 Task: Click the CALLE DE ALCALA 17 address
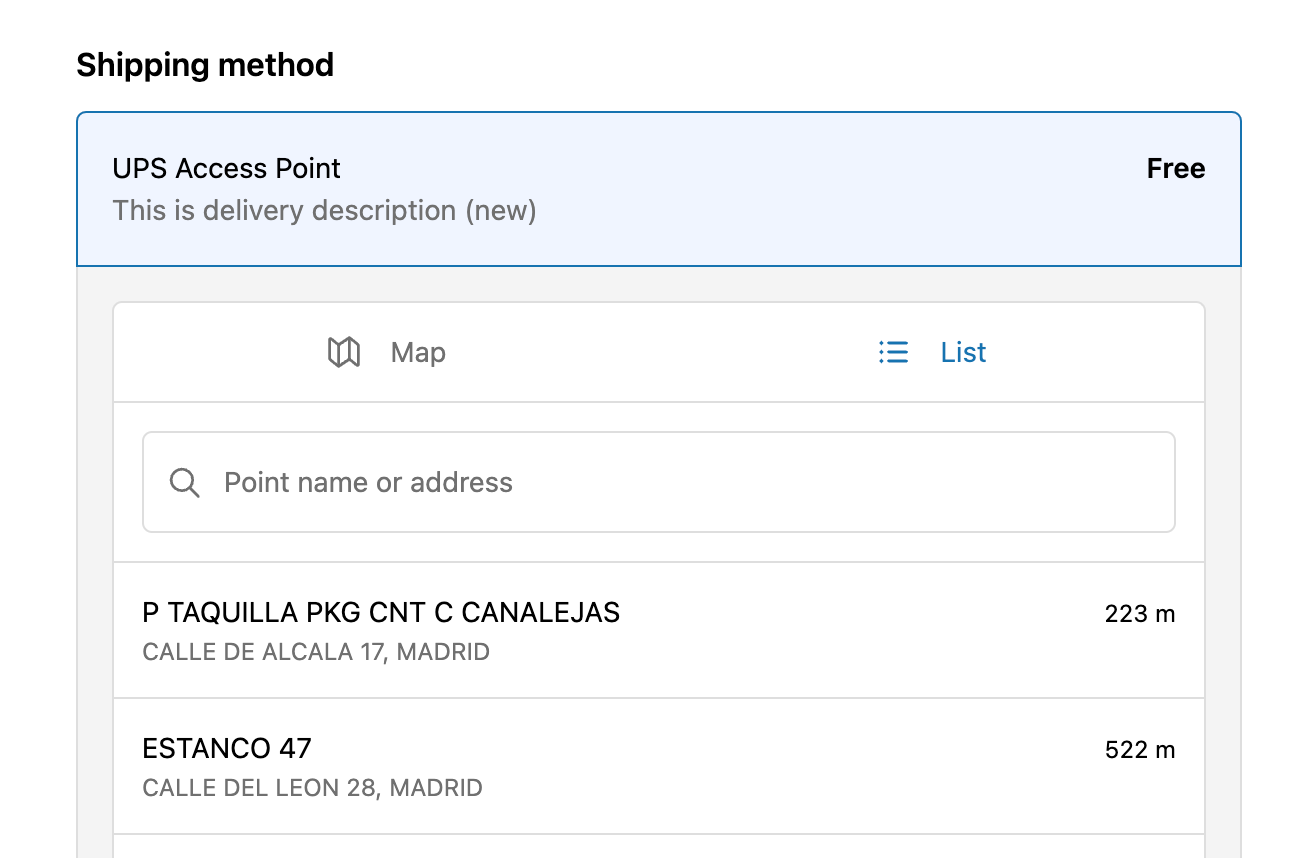[x=316, y=653]
